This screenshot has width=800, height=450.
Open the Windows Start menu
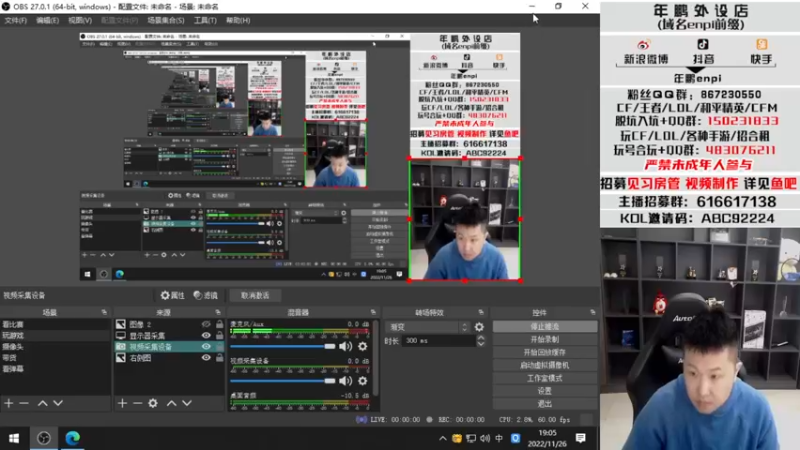(14, 438)
